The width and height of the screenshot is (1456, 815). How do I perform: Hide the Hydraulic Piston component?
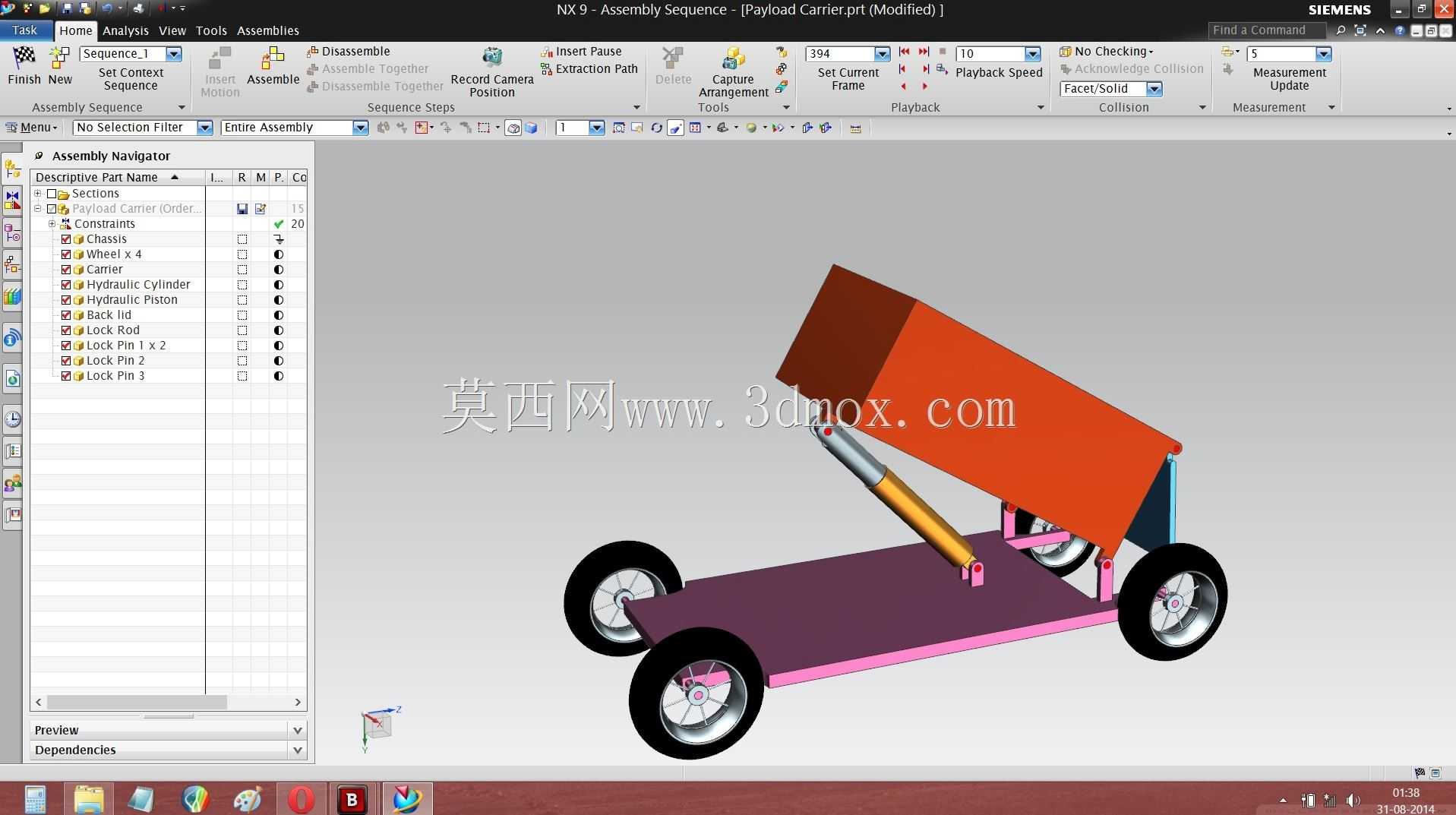[x=66, y=300]
